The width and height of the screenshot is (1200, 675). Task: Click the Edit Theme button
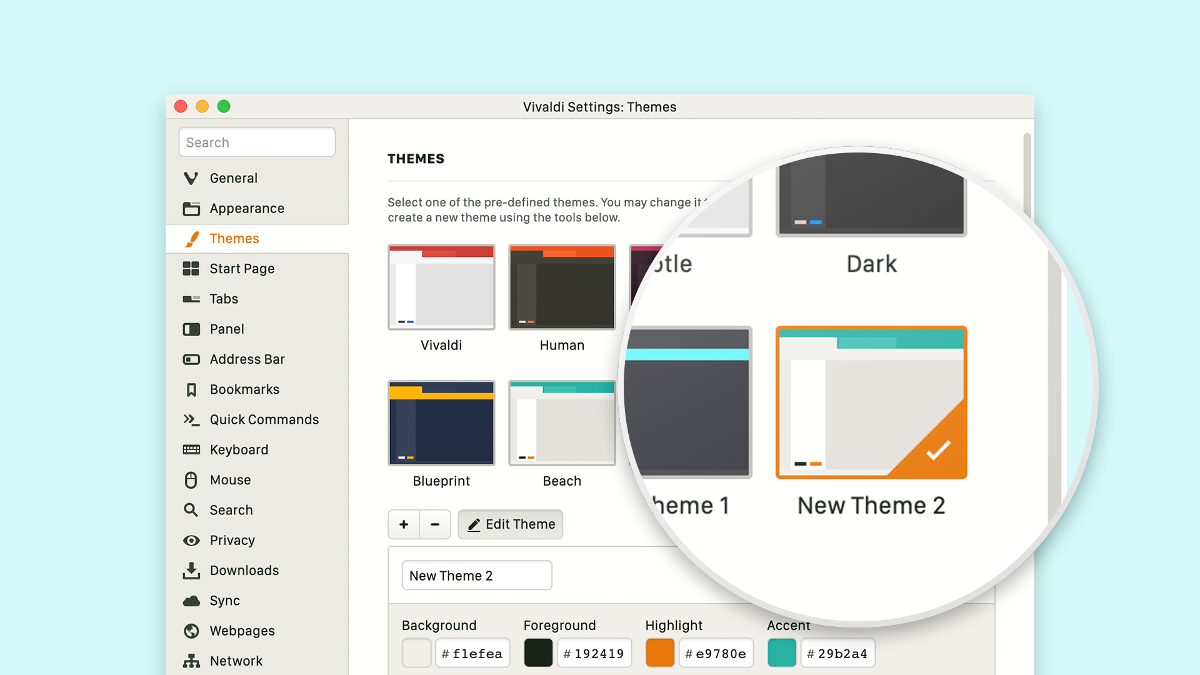(x=510, y=524)
